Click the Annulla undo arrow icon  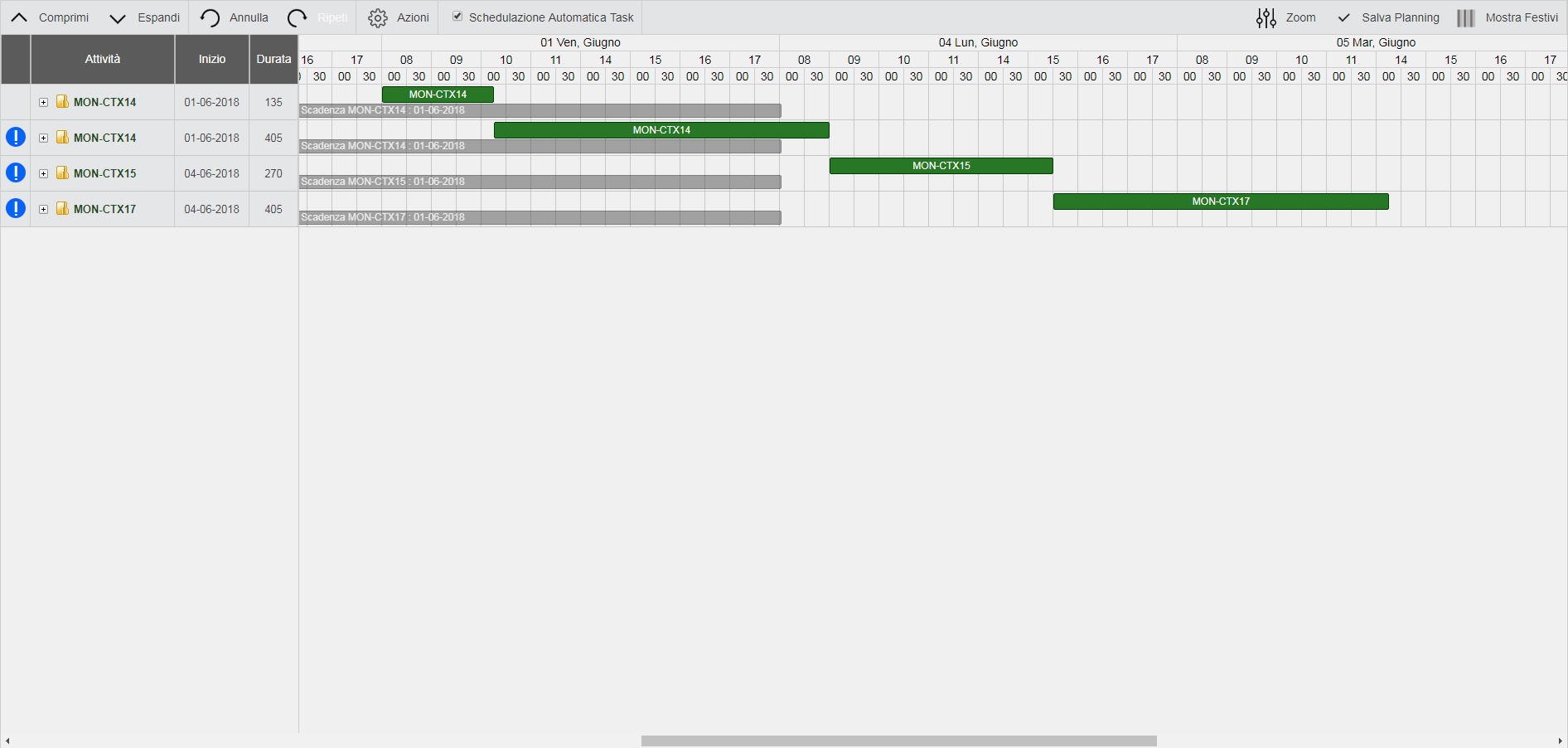point(210,17)
